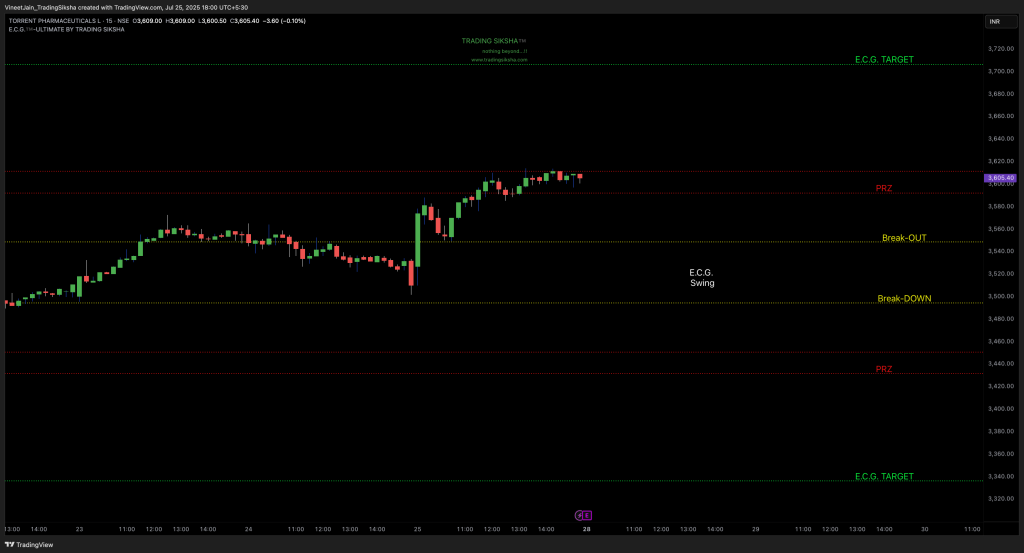Click the purple current price tag 3,605.40
The image size is (1024, 553).
[x=1001, y=178]
